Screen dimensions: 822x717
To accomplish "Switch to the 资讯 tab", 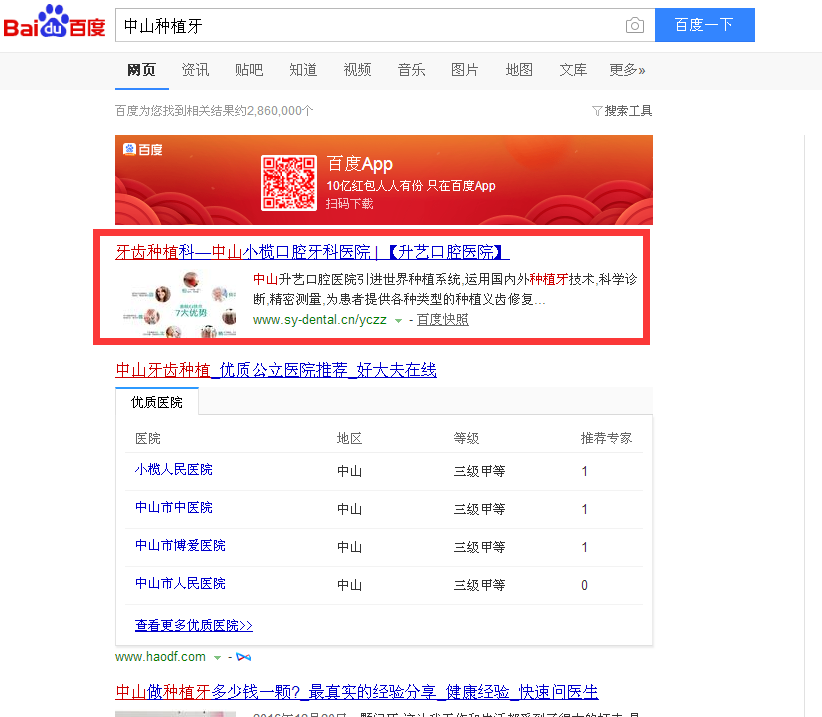I will point(196,70).
